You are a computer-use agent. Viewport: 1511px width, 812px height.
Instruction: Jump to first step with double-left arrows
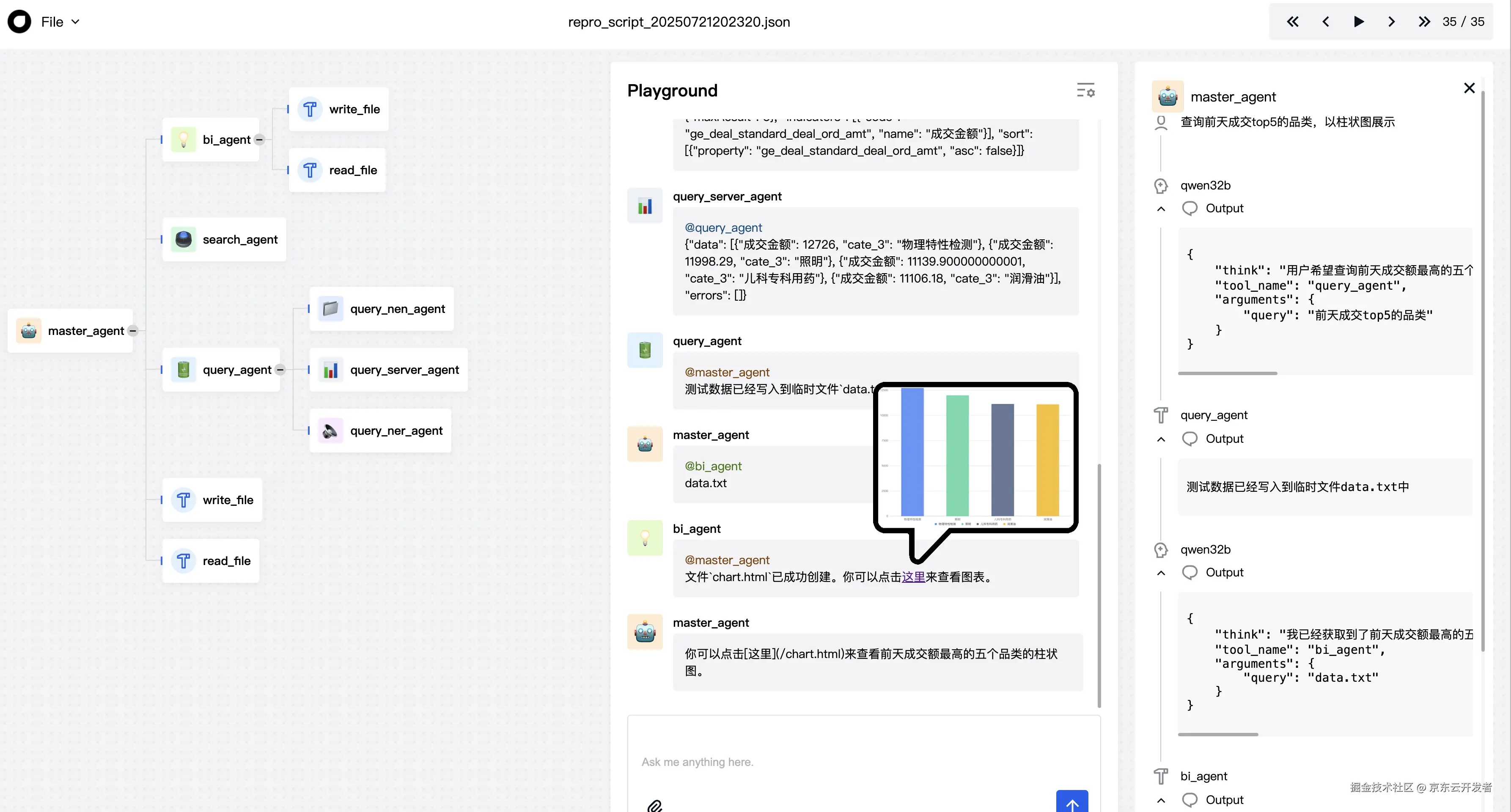coord(1292,22)
